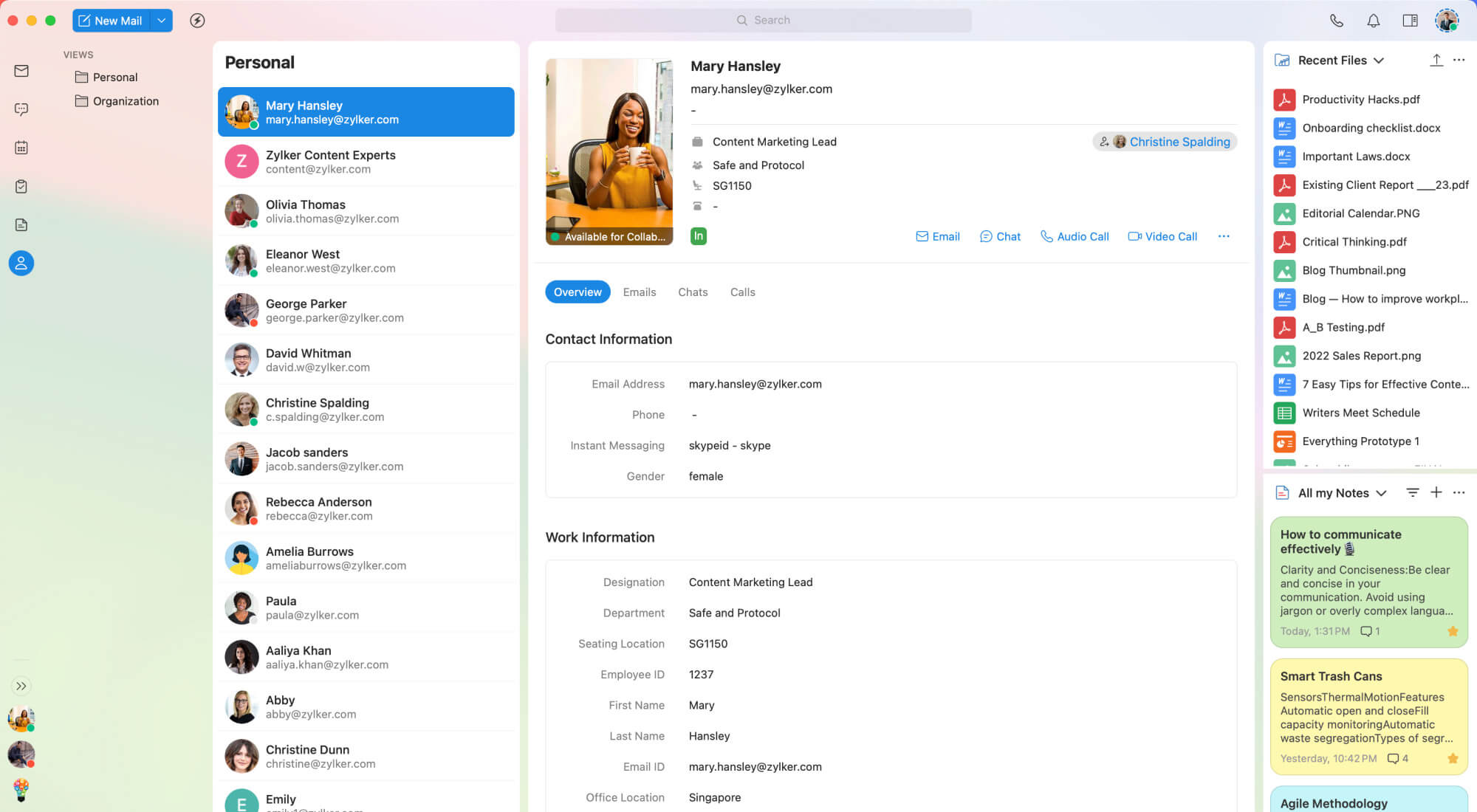Open the All my Notes dropdown

click(1381, 493)
